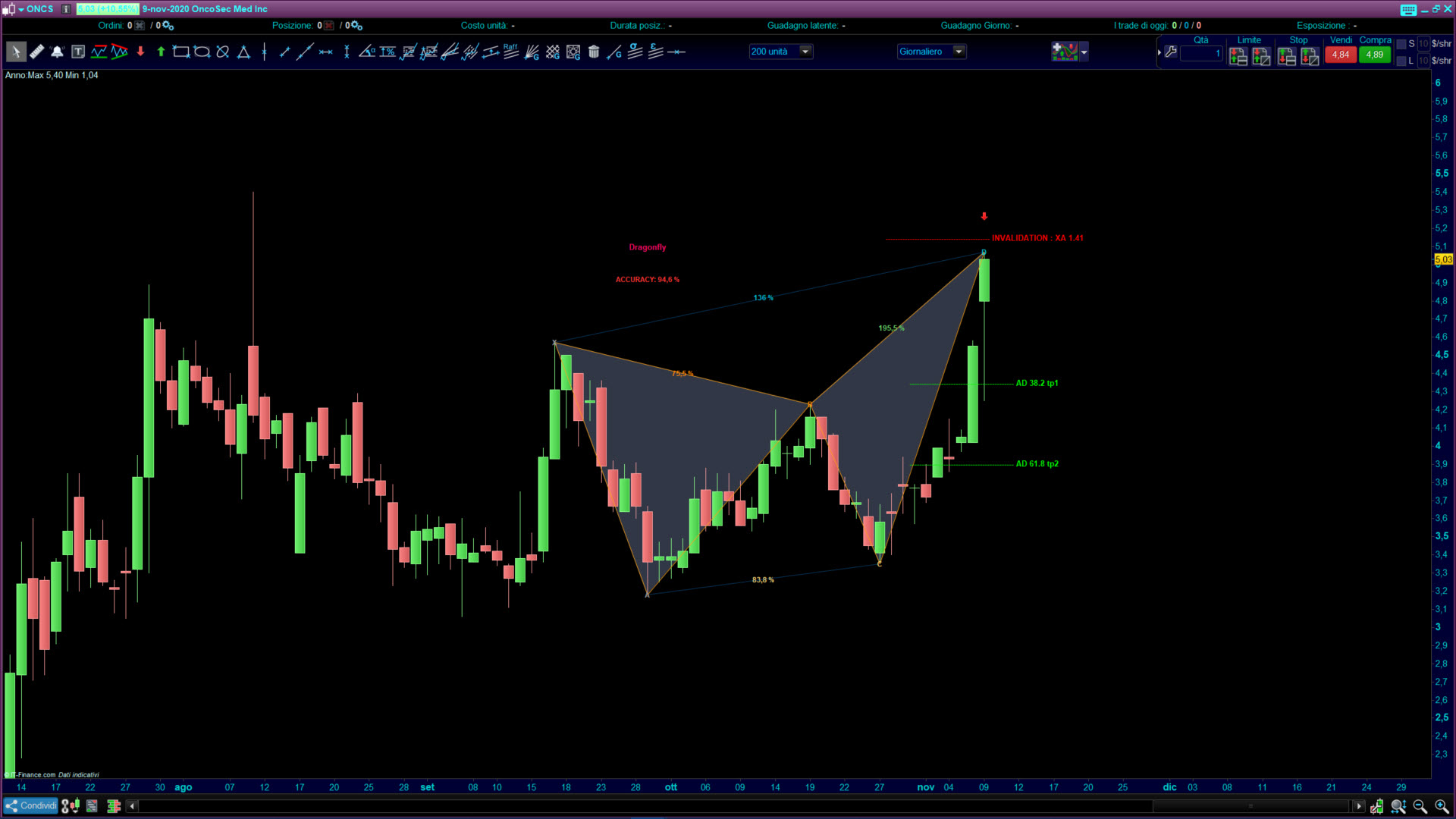Open the order settings wrench icon
This screenshot has width=1456, height=819.
(x=1171, y=52)
